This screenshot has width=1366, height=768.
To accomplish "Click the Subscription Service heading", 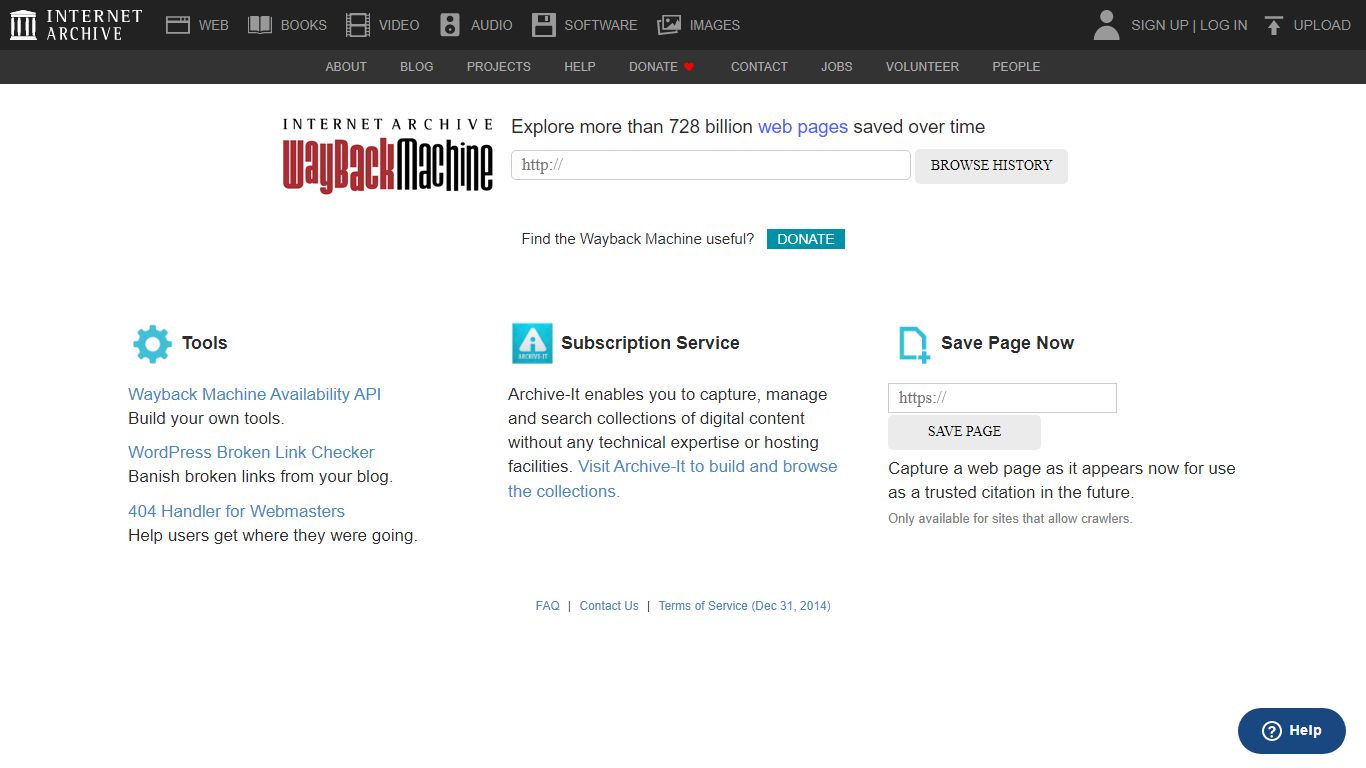I will tap(650, 343).
